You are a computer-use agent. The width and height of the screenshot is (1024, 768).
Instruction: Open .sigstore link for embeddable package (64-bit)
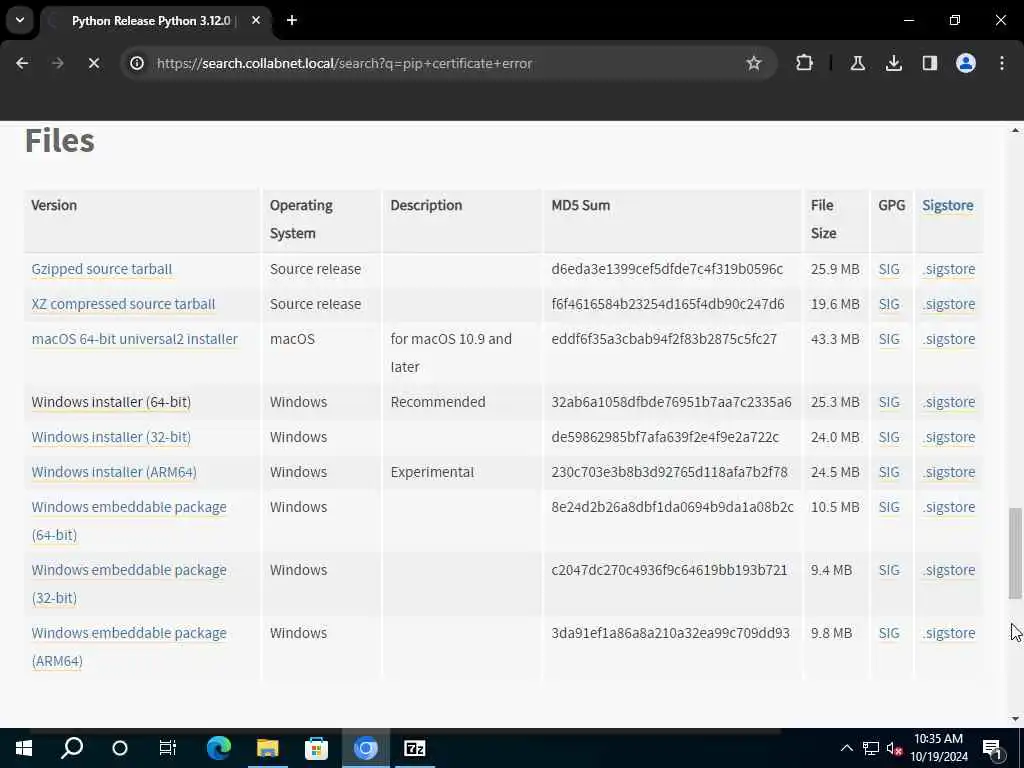point(949,507)
